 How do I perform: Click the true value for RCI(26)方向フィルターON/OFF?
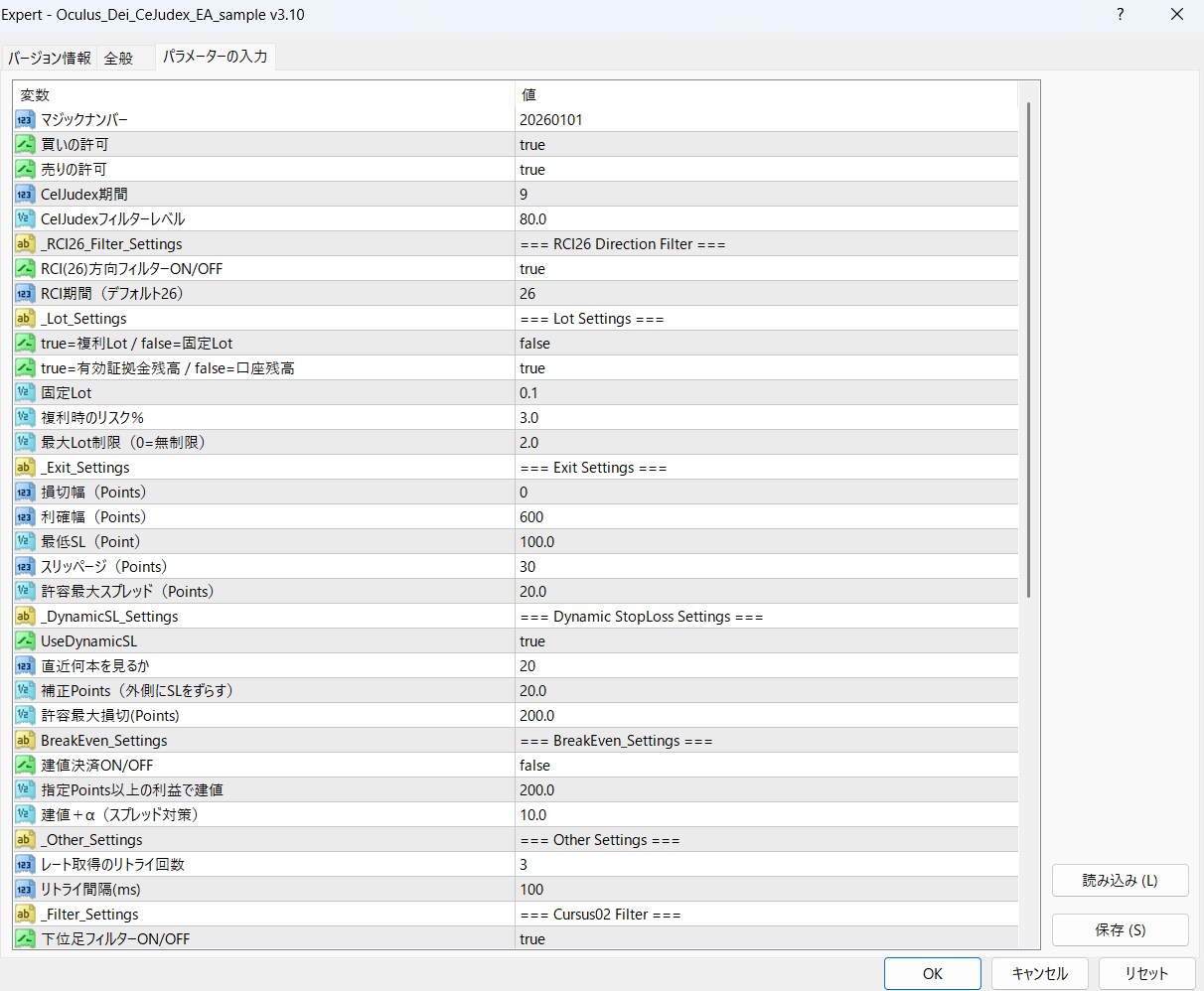[x=532, y=269]
